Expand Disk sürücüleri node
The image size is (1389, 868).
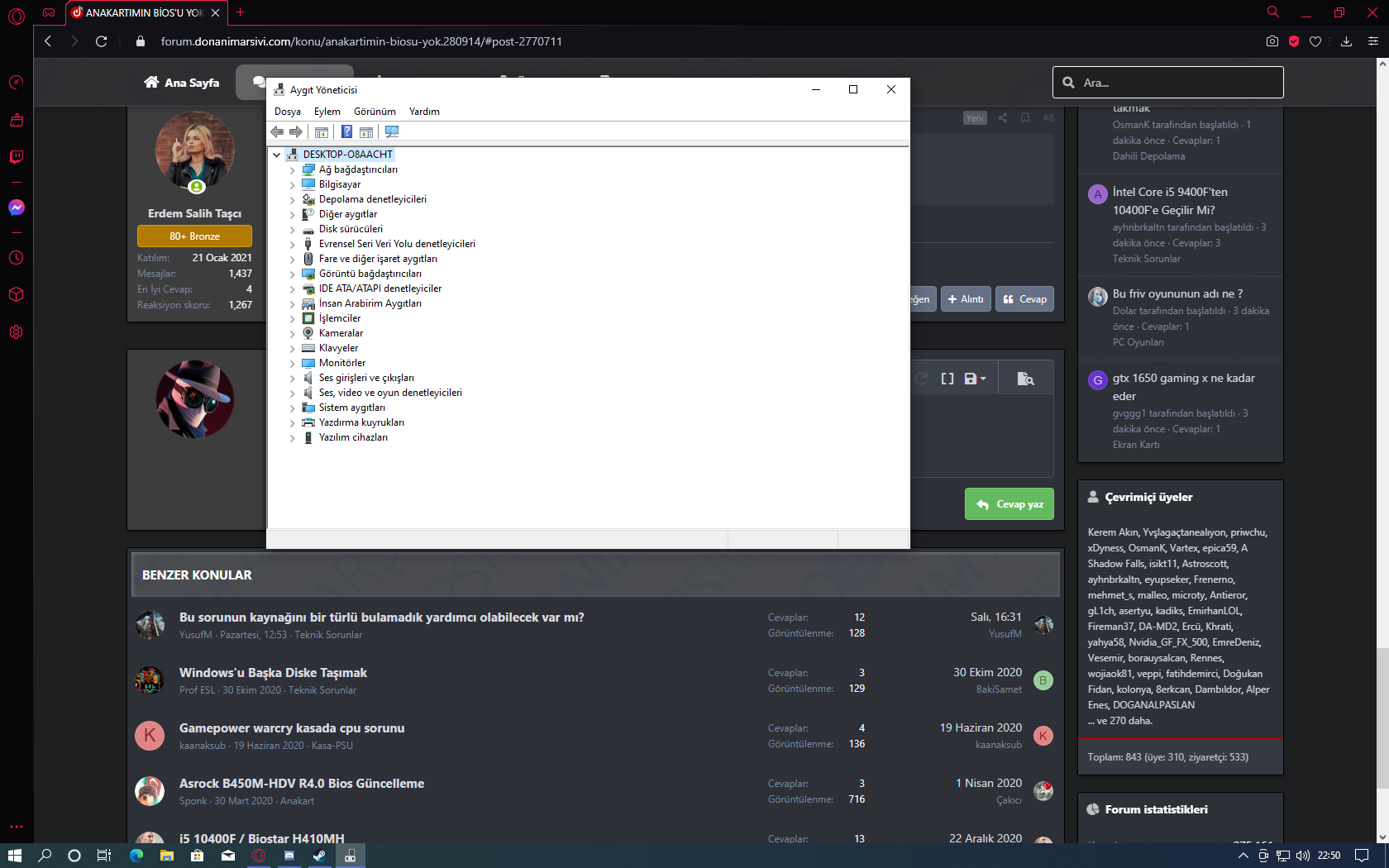pyautogui.click(x=293, y=230)
